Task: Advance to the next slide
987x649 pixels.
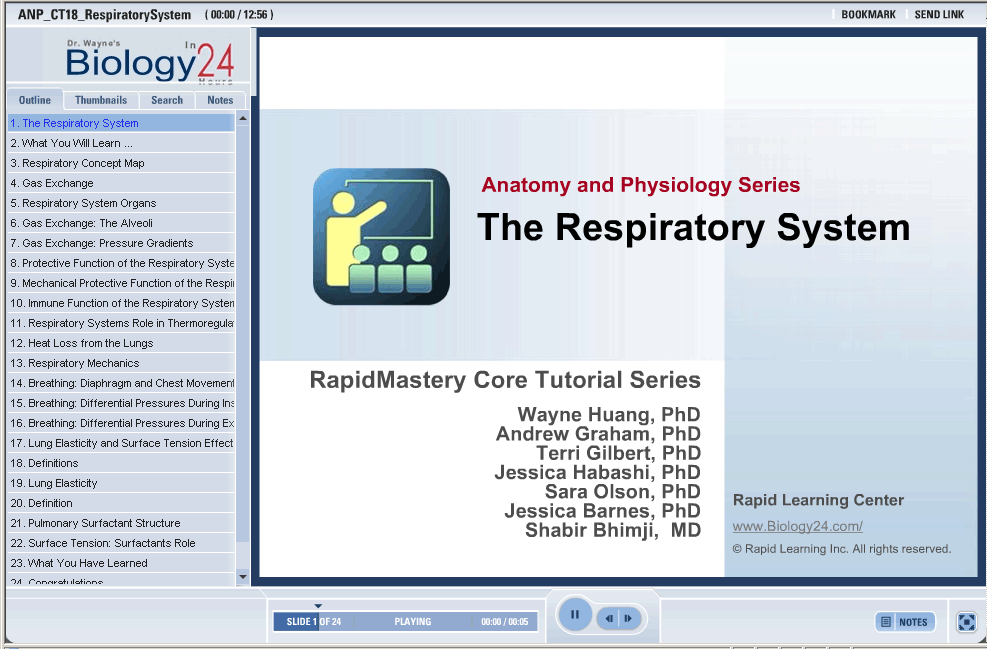Action: pyautogui.click(x=628, y=619)
